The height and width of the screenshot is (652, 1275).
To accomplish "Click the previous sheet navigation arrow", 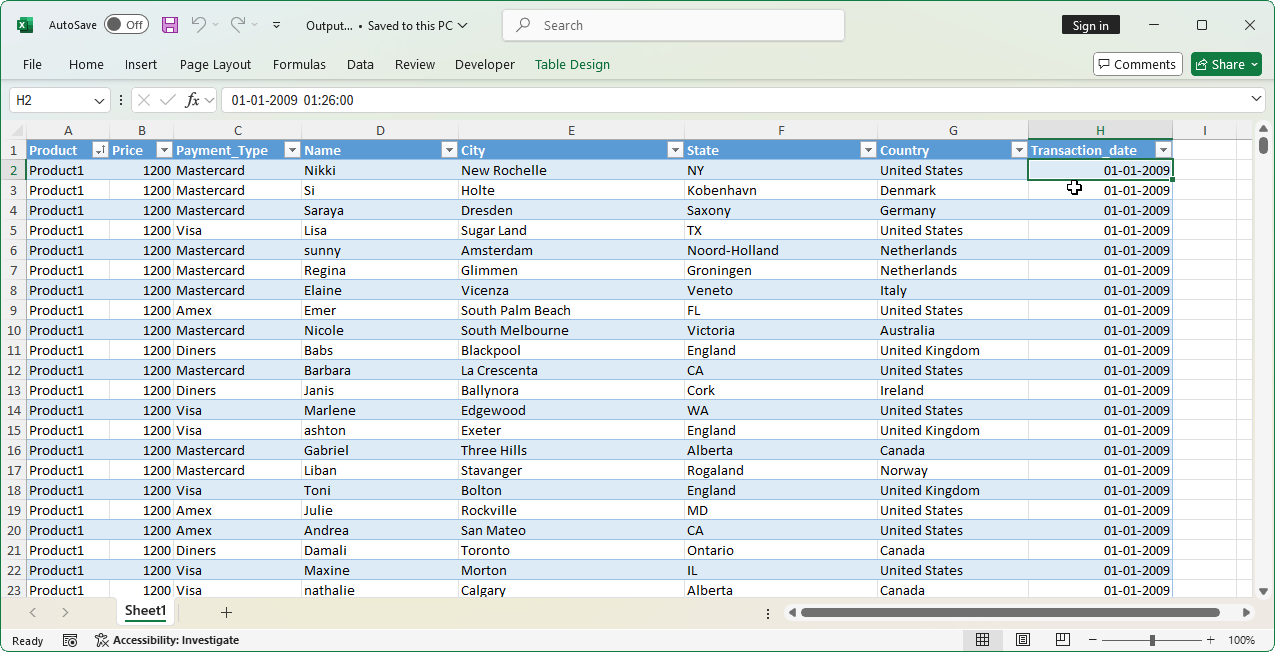I will click(x=33, y=612).
